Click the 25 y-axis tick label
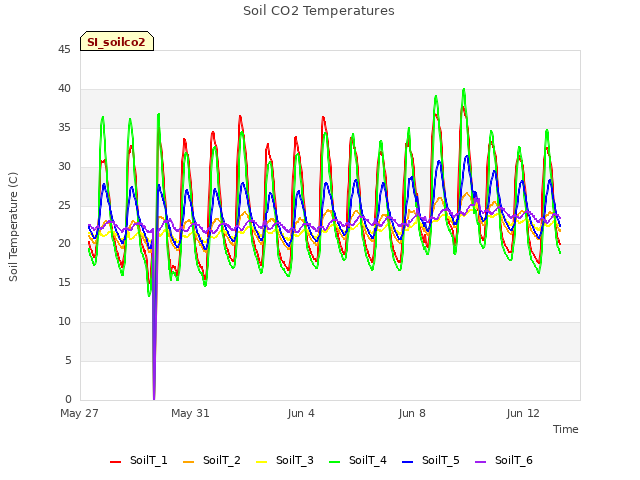The width and height of the screenshot is (640, 480). point(64,205)
